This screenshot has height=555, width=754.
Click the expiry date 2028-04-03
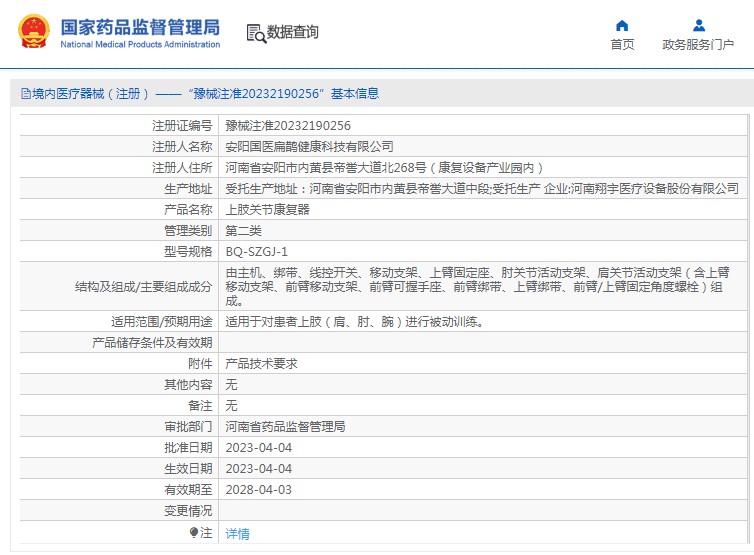(258, 490)
